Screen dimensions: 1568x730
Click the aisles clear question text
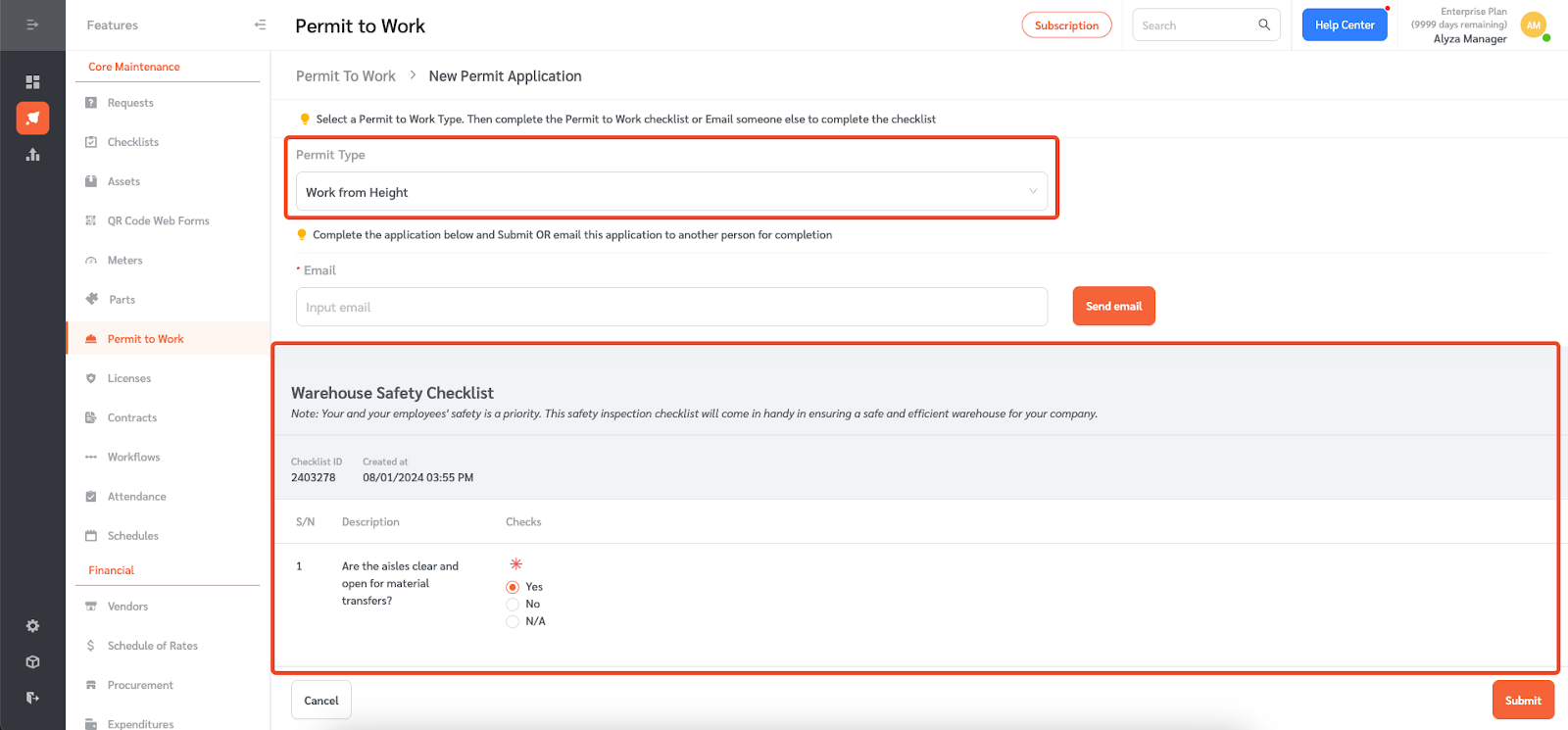pyautogui.click(x=400, y=583)
